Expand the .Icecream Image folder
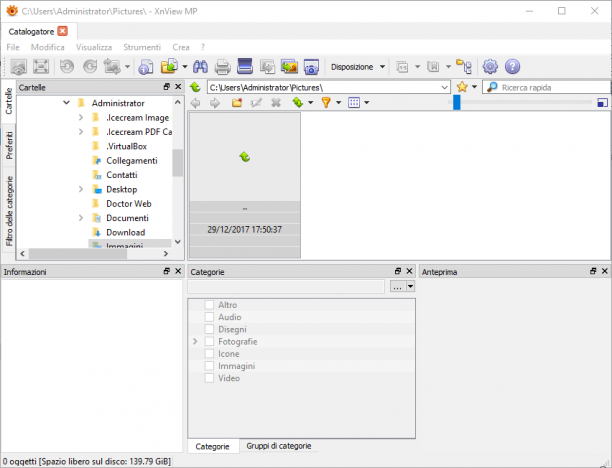612x468 pixels. click(81, 117)
